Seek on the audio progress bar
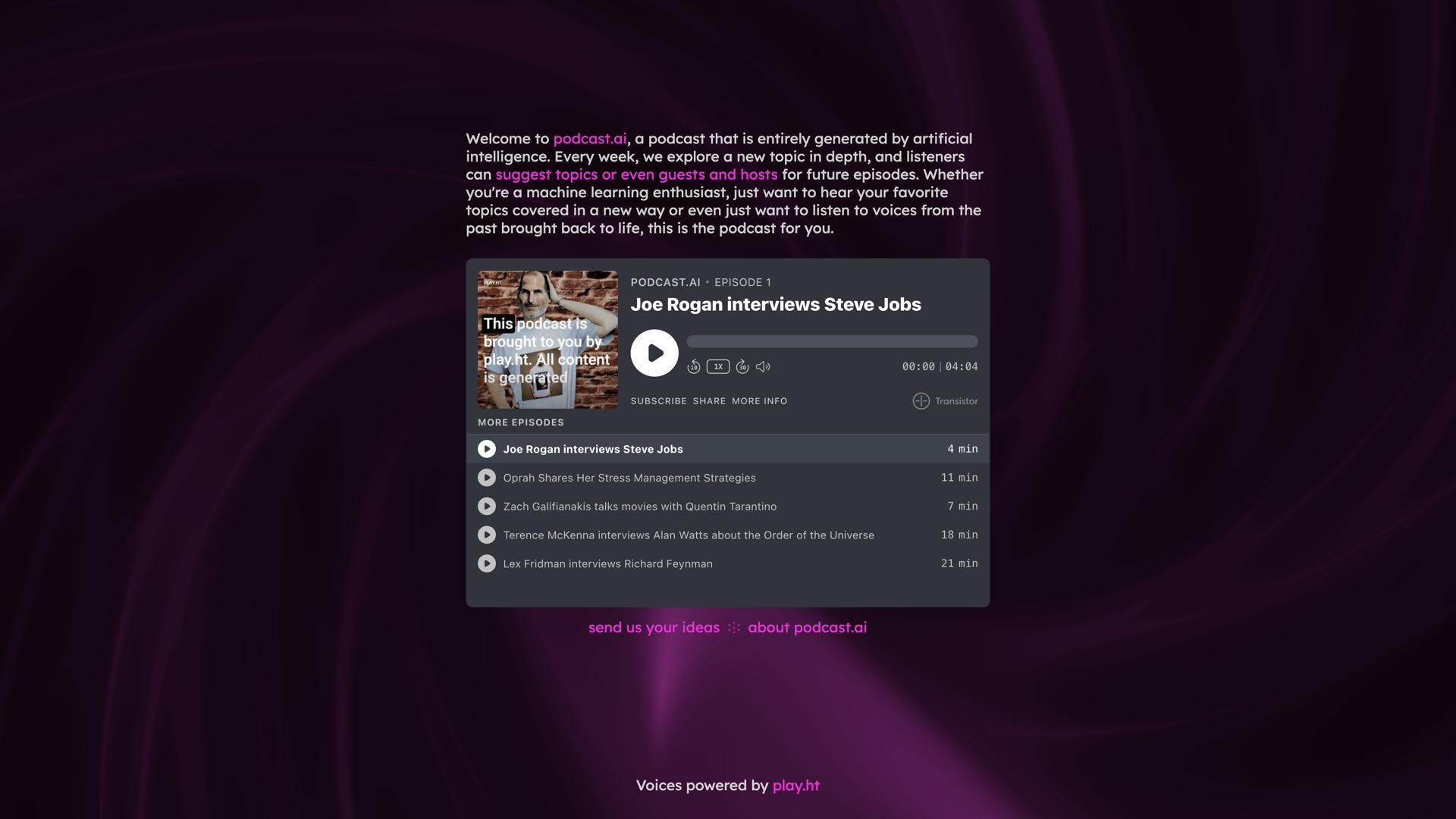The width and height of the screenshot is (1456, 819). coord(832,341)
